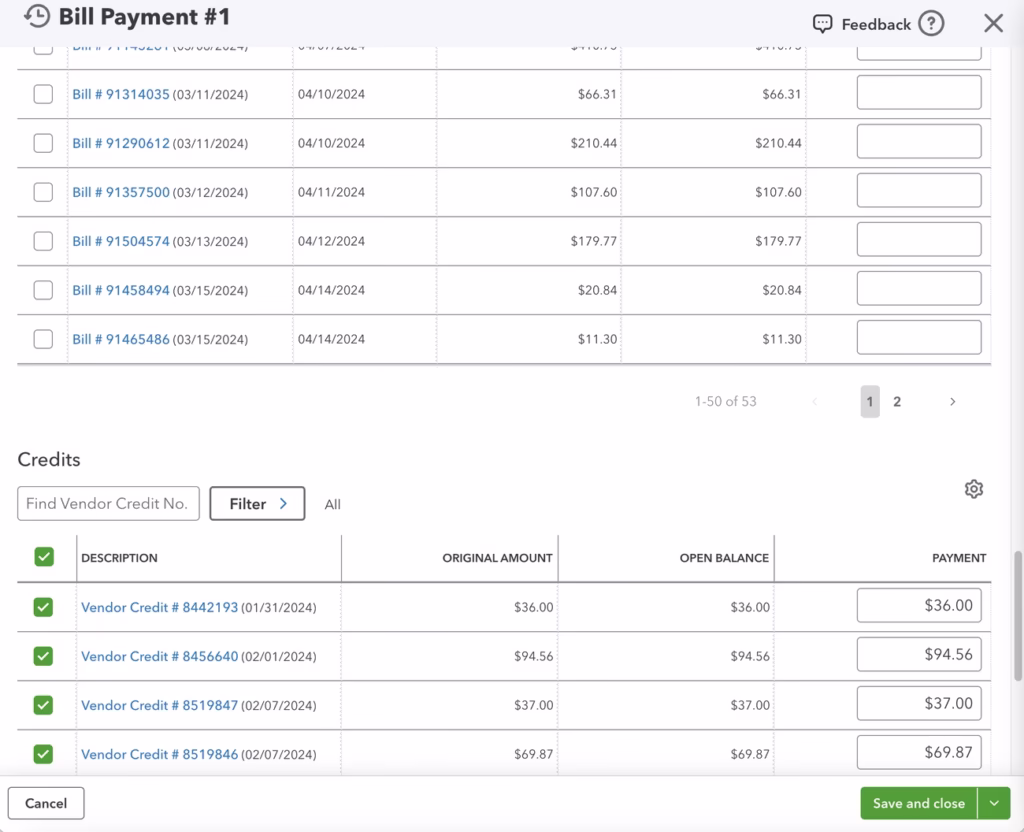Open Bill # 91504574 link
1024x832 pixels.
[x=121, y=241]
